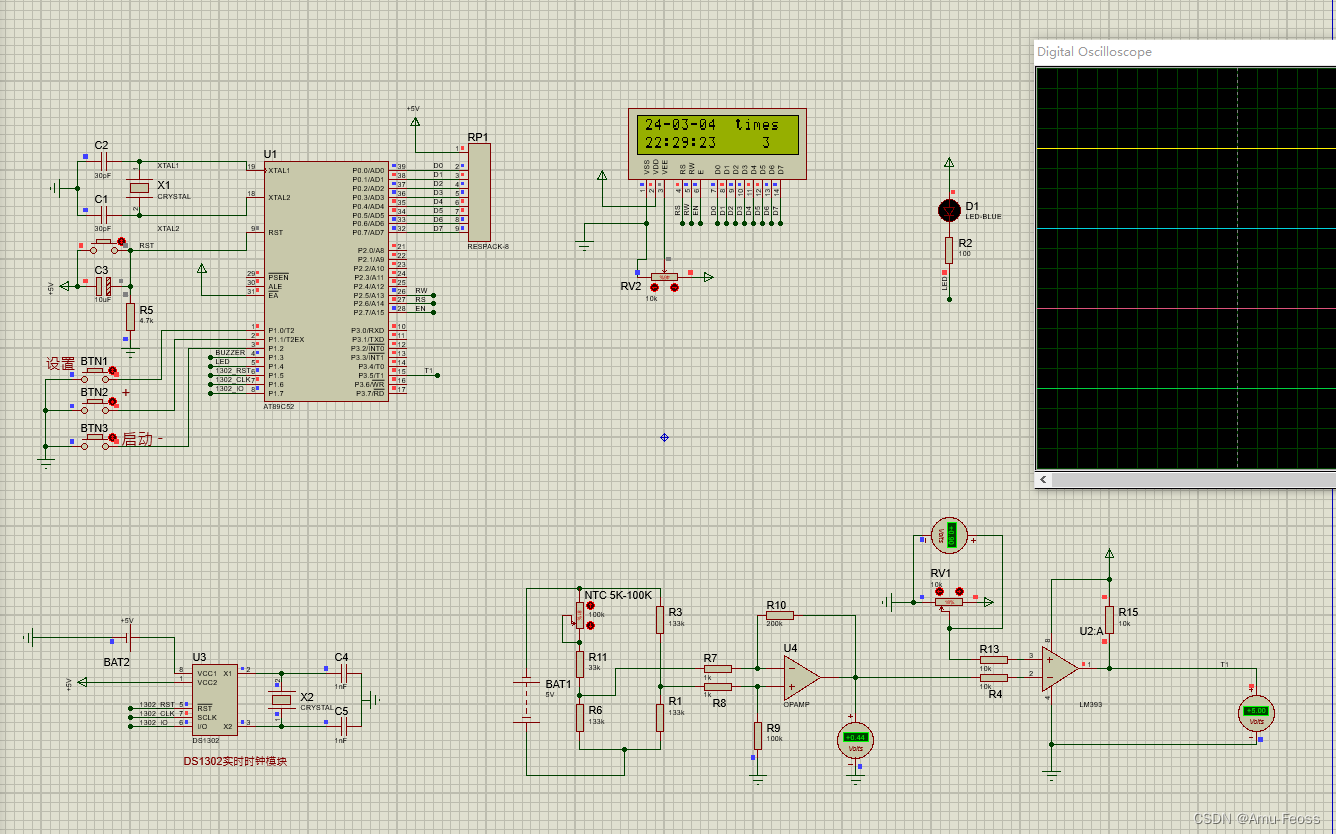Image resolution: width=1336 pixels, height=834 pixels.
Task: Select the BAT2 battery symbol
Action: click(x=128, y=638)
